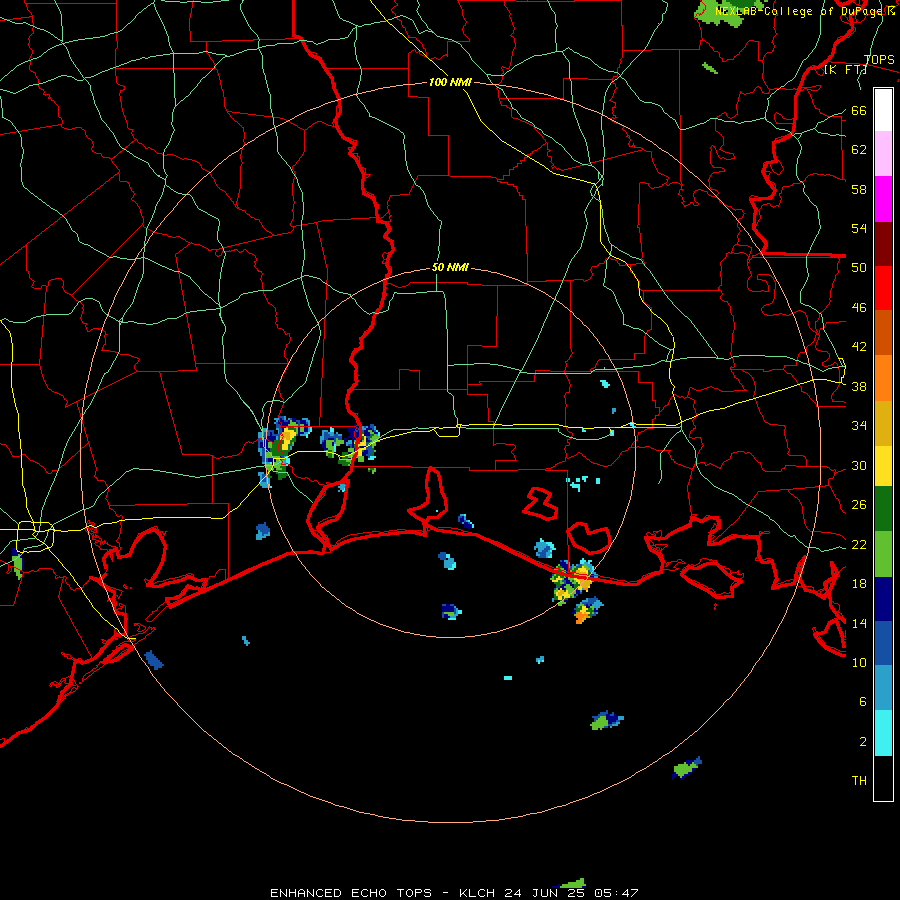Click the light green legend swatch
The image size is (900, 900).
883,554
